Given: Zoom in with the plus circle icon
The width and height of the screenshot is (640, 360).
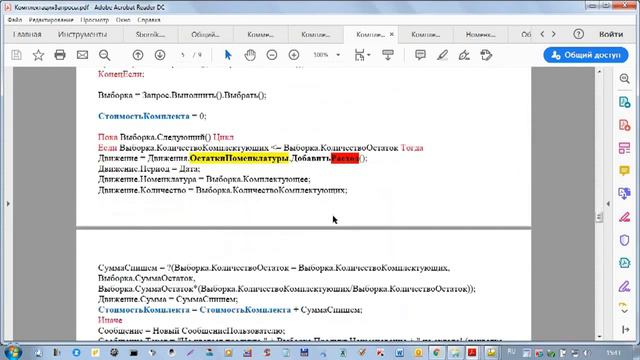Looking at the screenshot, I should coord(294,55).
